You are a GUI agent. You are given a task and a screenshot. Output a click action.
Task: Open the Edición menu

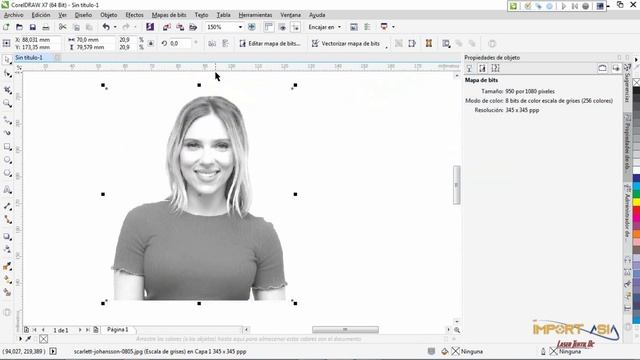(x=41, y=15)
